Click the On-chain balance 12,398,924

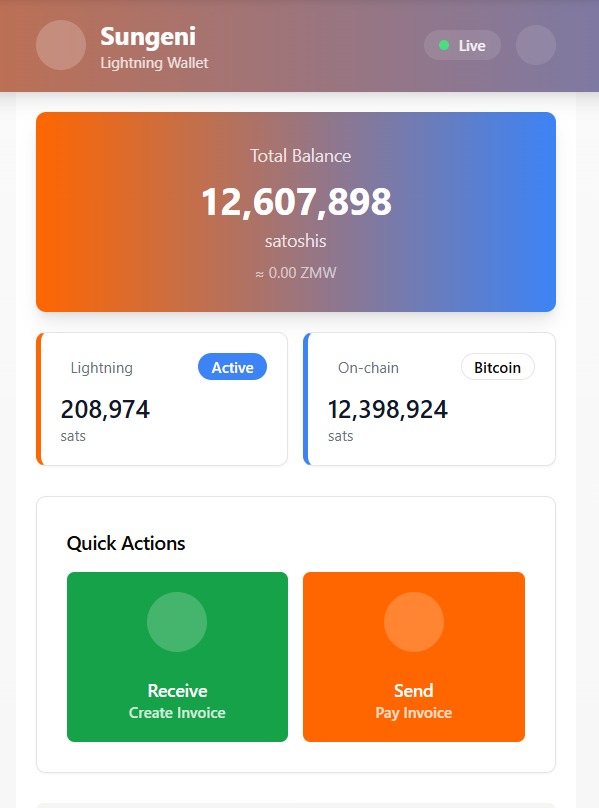388,409
